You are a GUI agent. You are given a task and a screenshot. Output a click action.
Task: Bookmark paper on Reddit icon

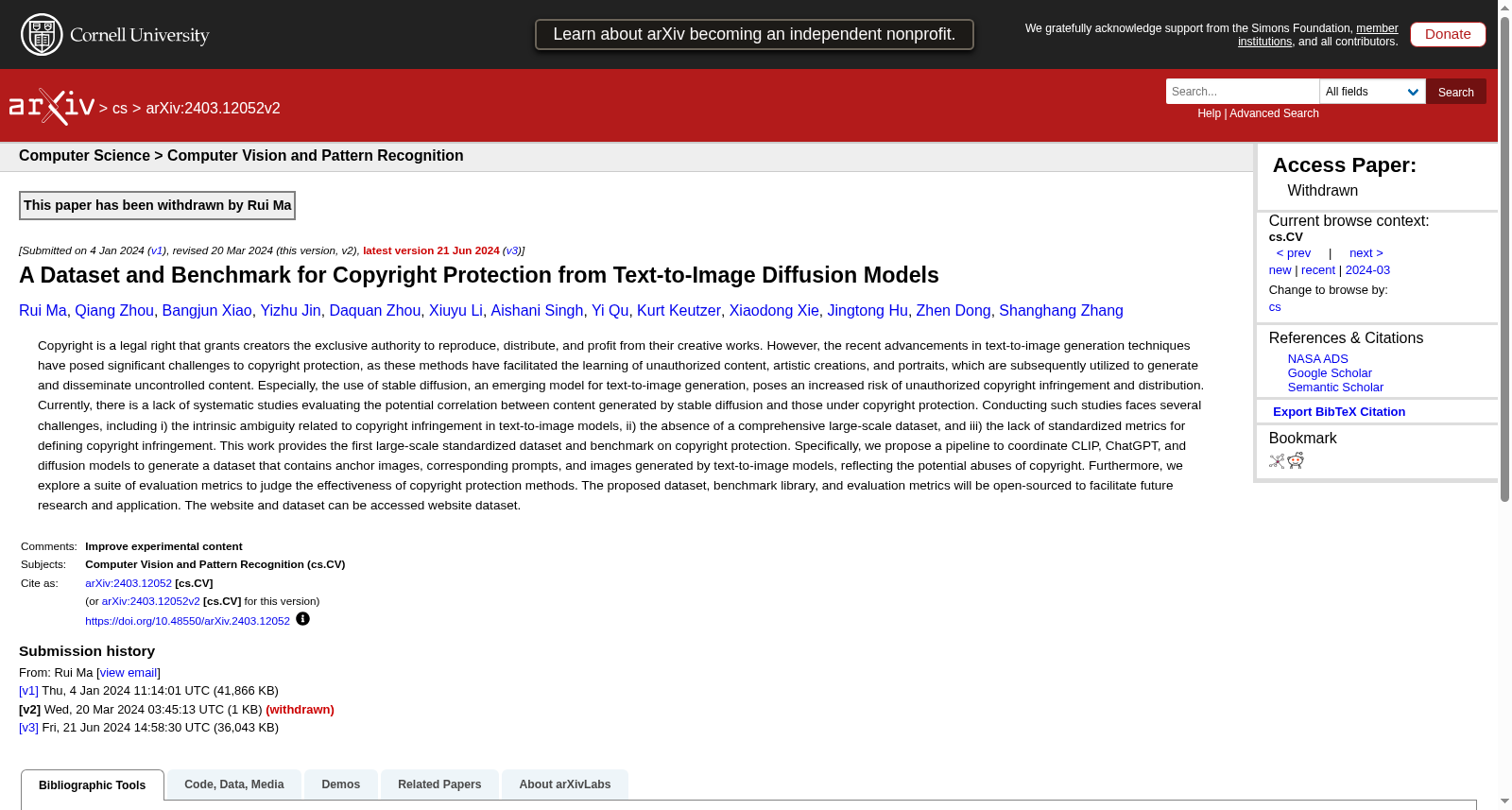point(1296,460)
